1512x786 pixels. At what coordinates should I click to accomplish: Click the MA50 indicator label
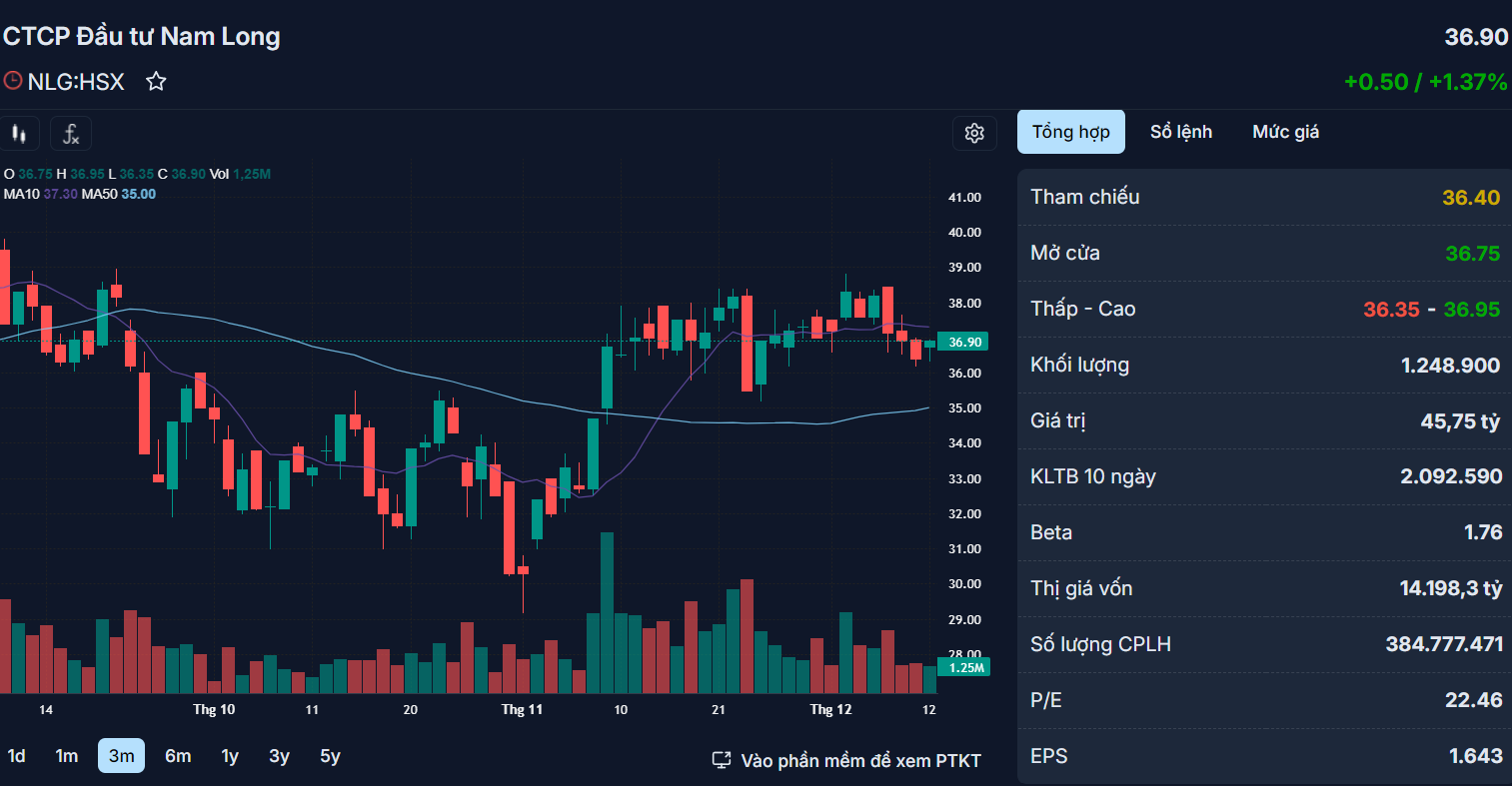pyautogui.click(x=99, y=194)
